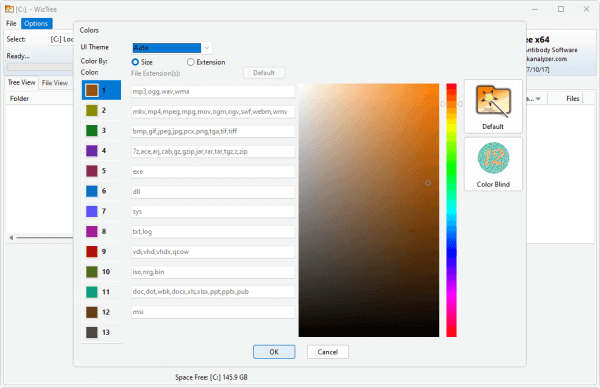Click the vdi,vhd,vhdx,qcow extension field
This screenshot has width=600, height=388.
click(213, 252)
